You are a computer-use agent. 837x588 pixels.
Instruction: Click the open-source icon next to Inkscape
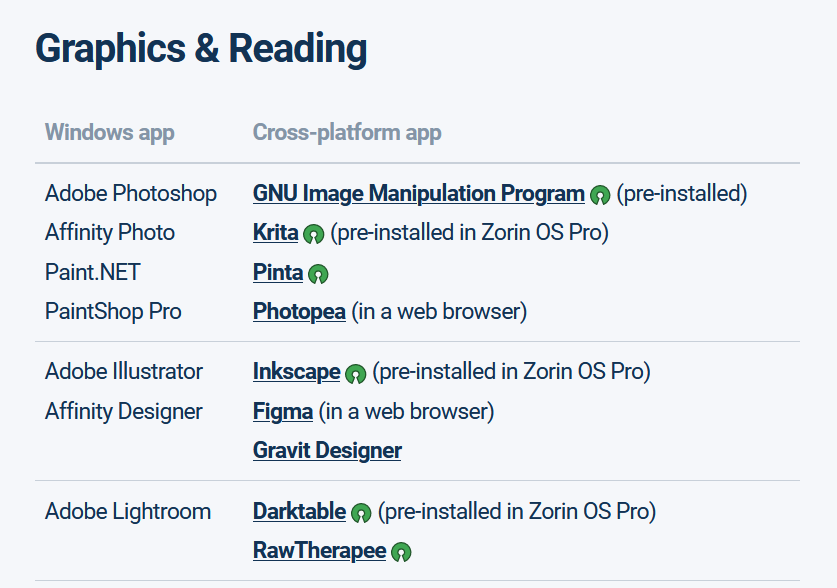(355, 374)
